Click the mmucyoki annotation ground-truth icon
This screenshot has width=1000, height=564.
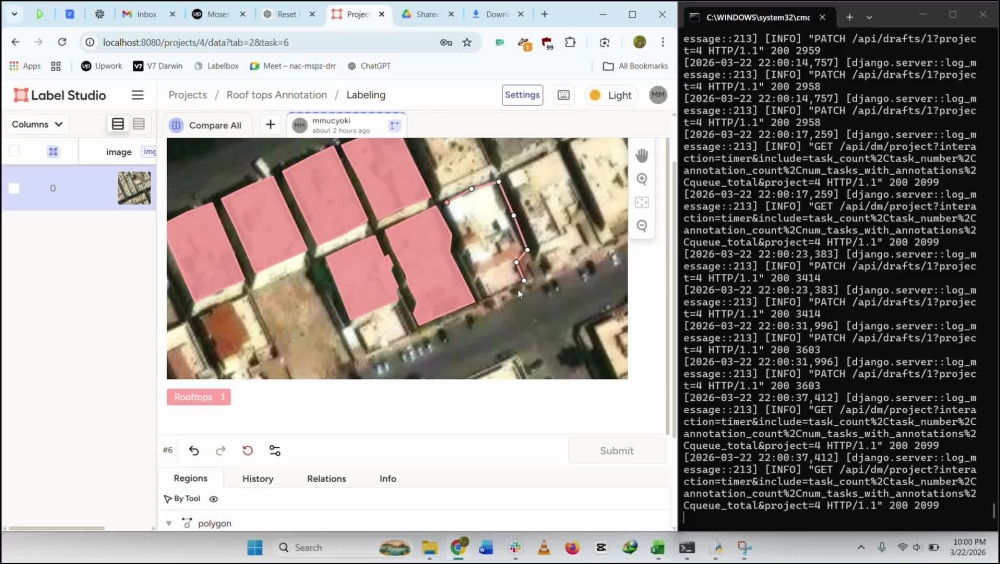tap(395, 125)
